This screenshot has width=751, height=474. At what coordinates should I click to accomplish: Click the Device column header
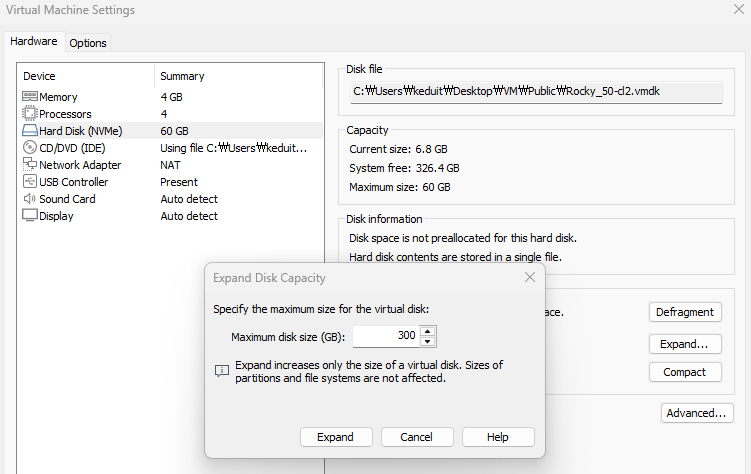(39, 76)
